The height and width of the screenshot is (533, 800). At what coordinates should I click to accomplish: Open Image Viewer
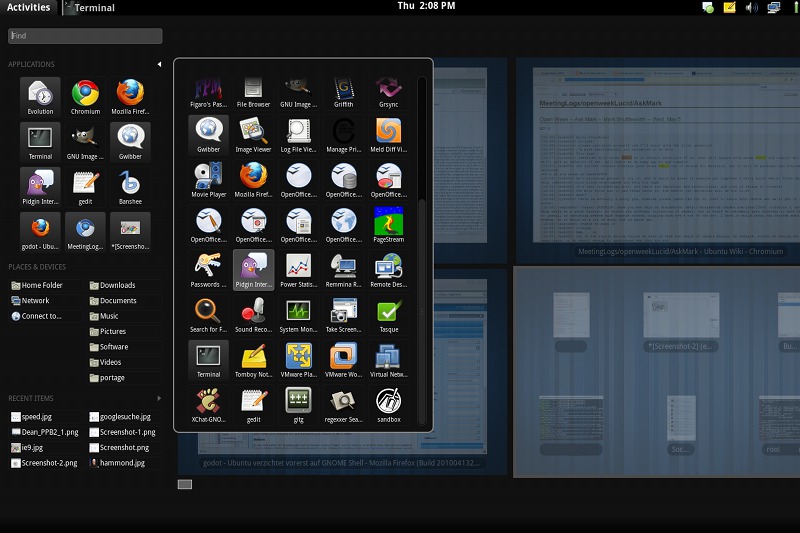click(x=253, y=135)
